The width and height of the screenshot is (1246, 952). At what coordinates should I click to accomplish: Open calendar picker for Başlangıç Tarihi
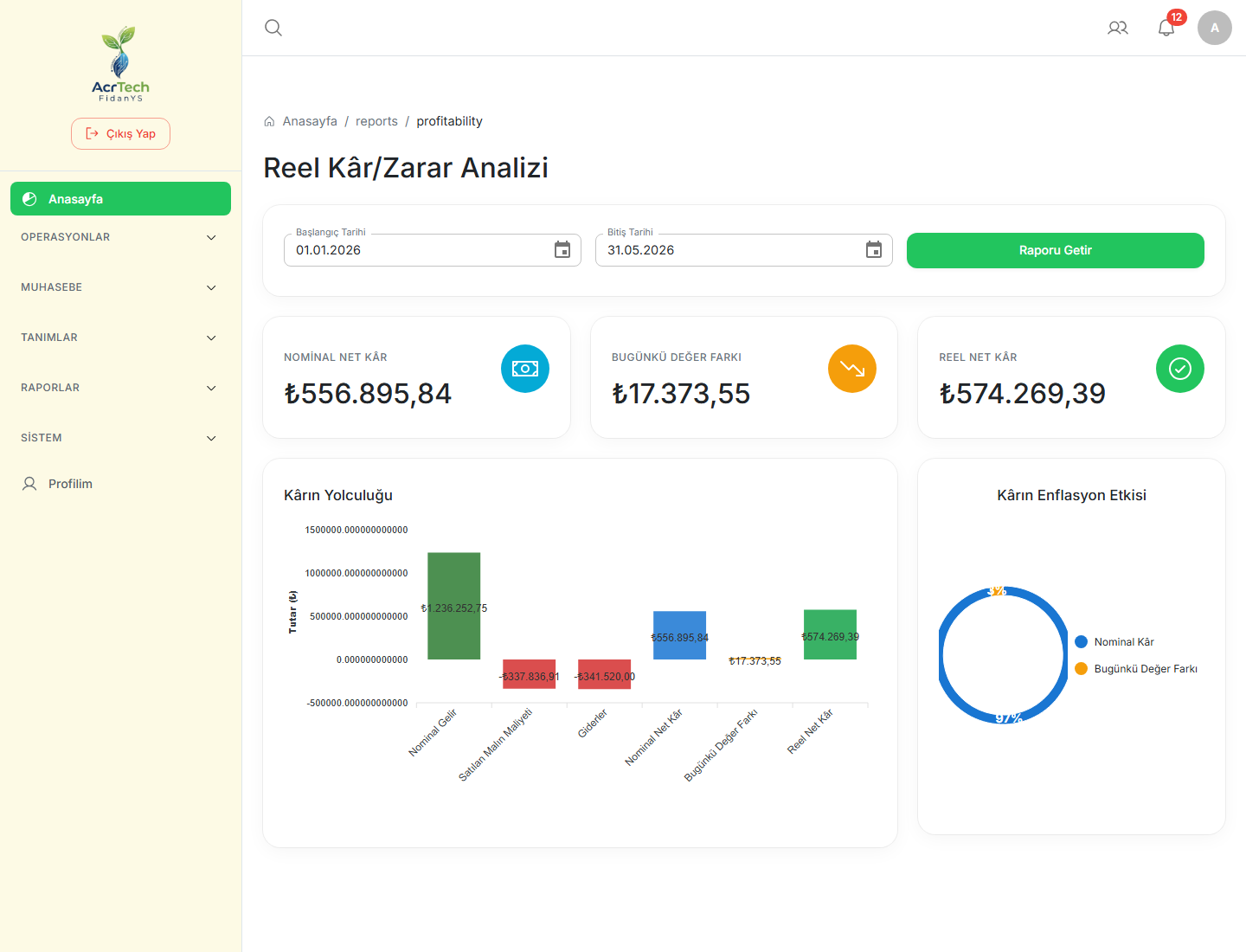(562, 250)
